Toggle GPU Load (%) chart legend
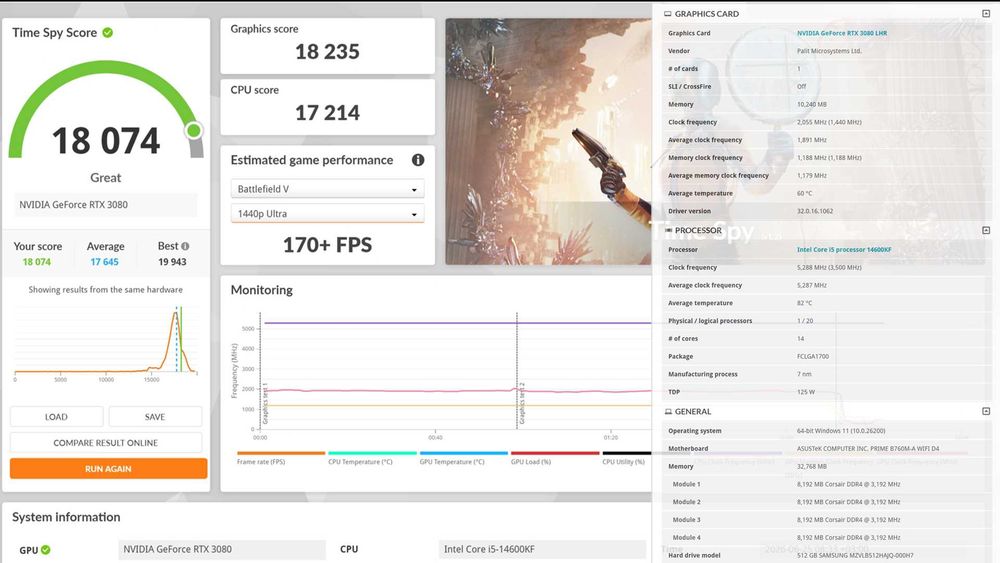Image resolution: width=1000 pixels, height=563 pixels. click(x=555, y=458)
